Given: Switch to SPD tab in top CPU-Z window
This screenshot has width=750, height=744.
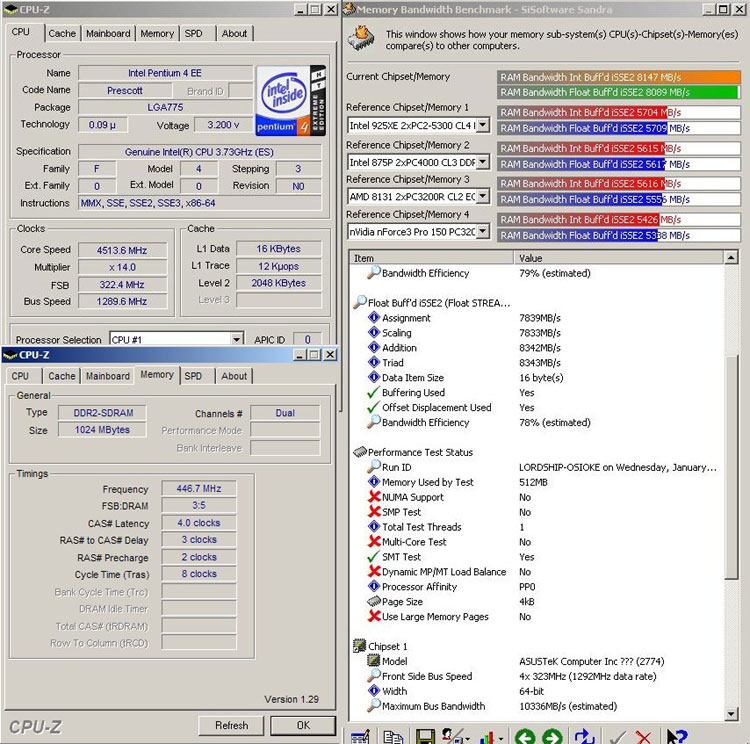Looking at the screenshot, I should 193,33.
